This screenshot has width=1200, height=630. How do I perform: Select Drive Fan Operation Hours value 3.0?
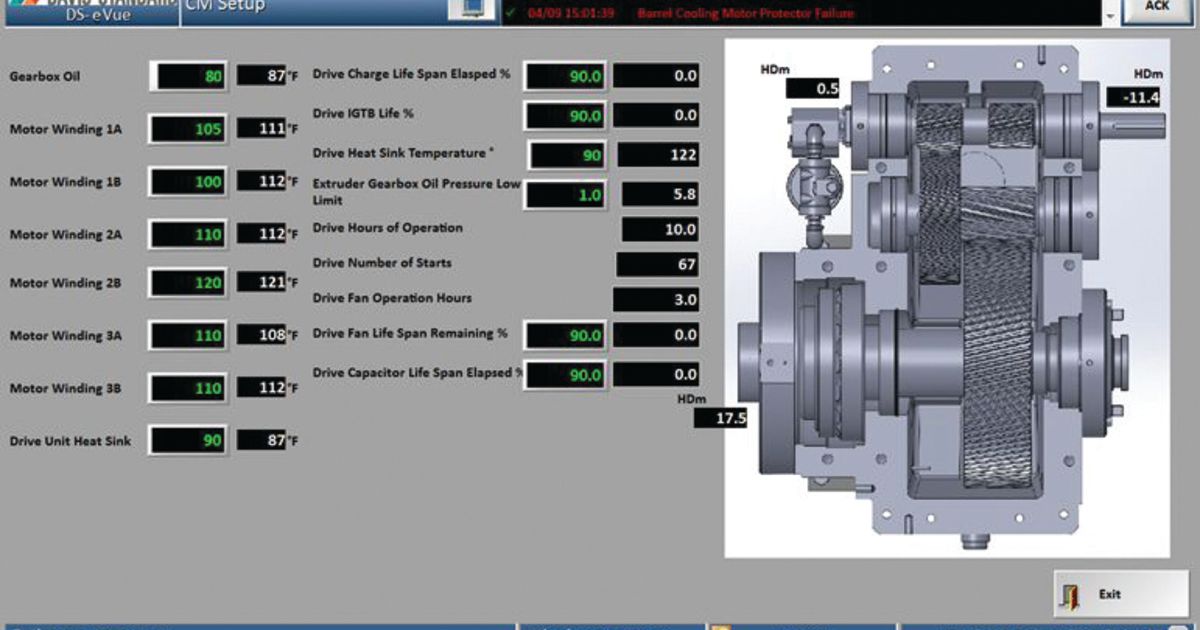pyautogui.click(x=656, y=299)
